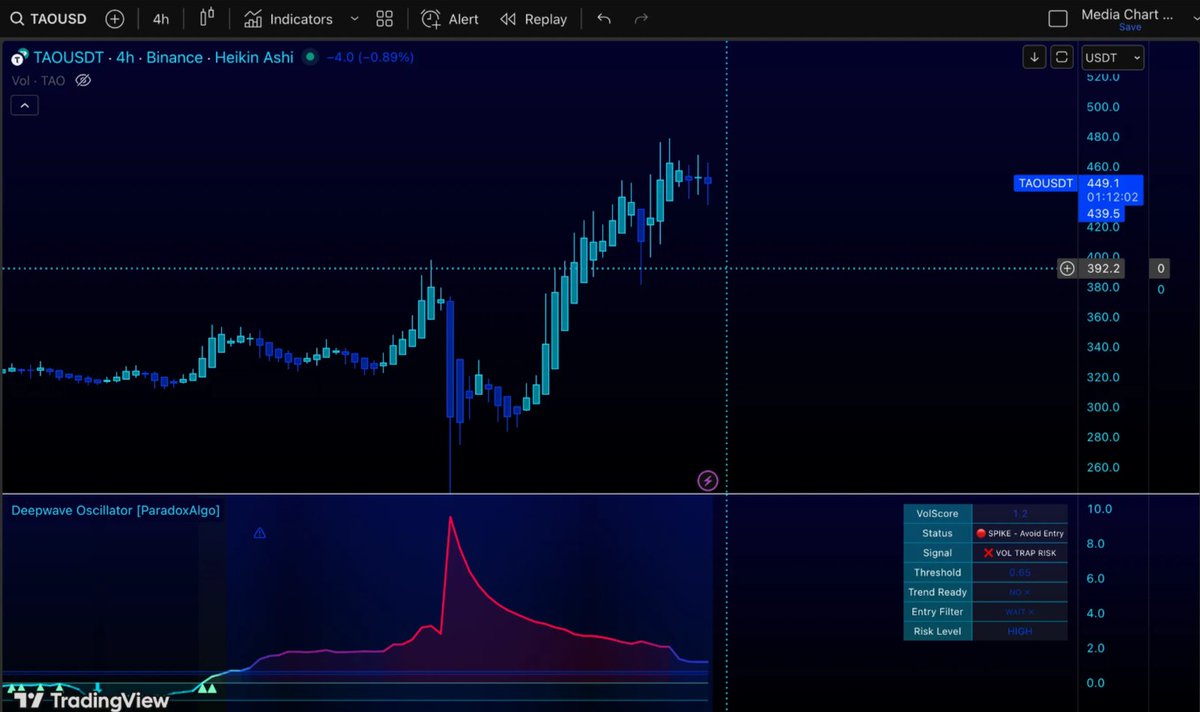Click the VOL TRAP RISK signal cell
This screenshot has width=1200, height=712.
[x=1020, y=553]
